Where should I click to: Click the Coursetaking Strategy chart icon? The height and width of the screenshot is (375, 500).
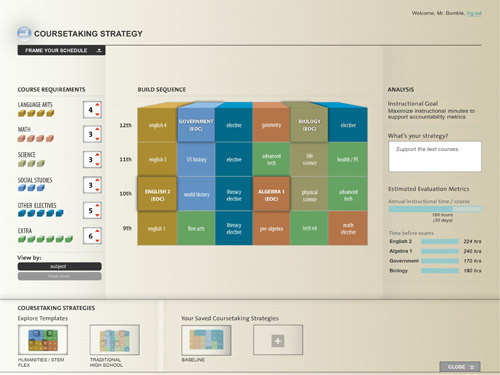(x=24, y=33)
